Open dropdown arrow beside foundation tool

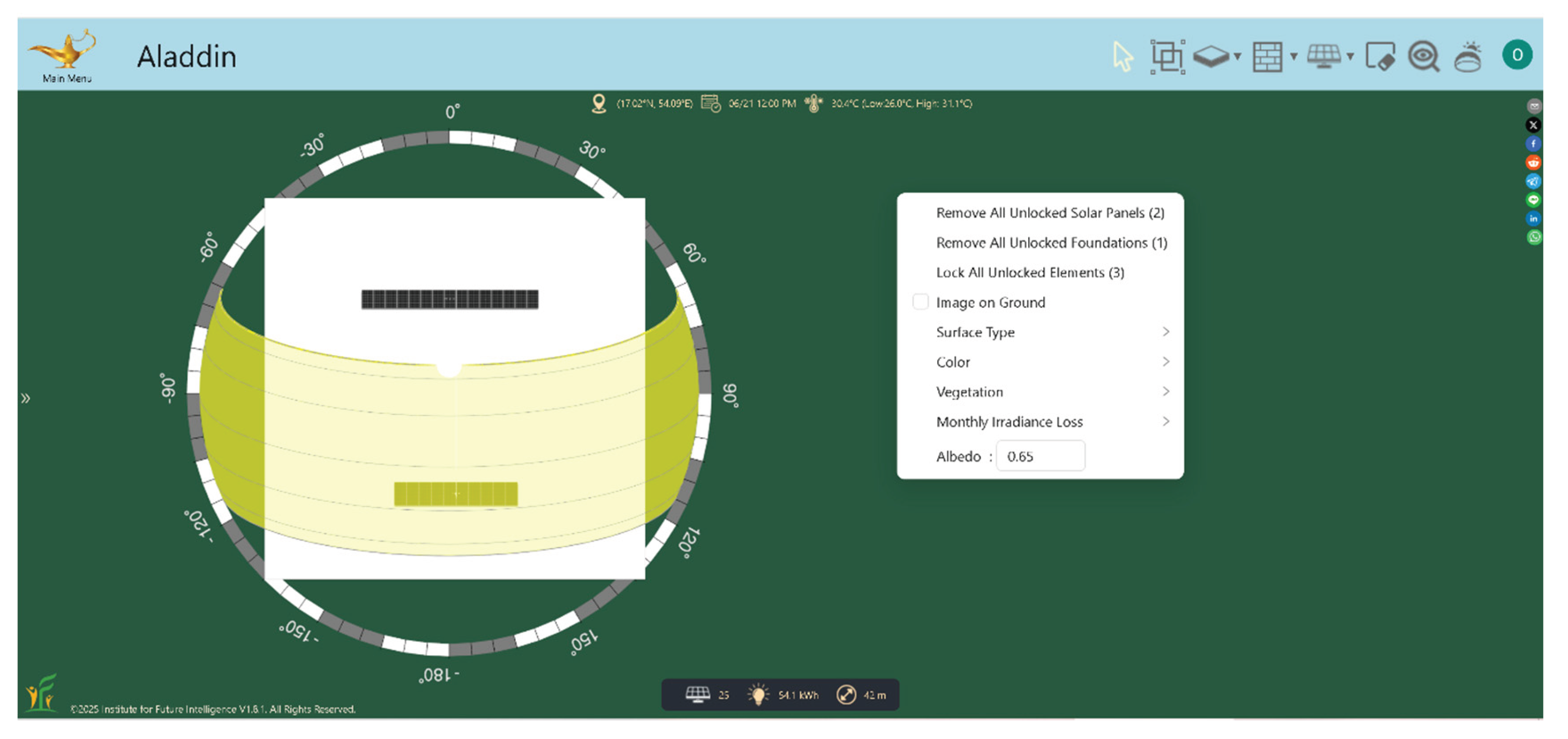1237,57
